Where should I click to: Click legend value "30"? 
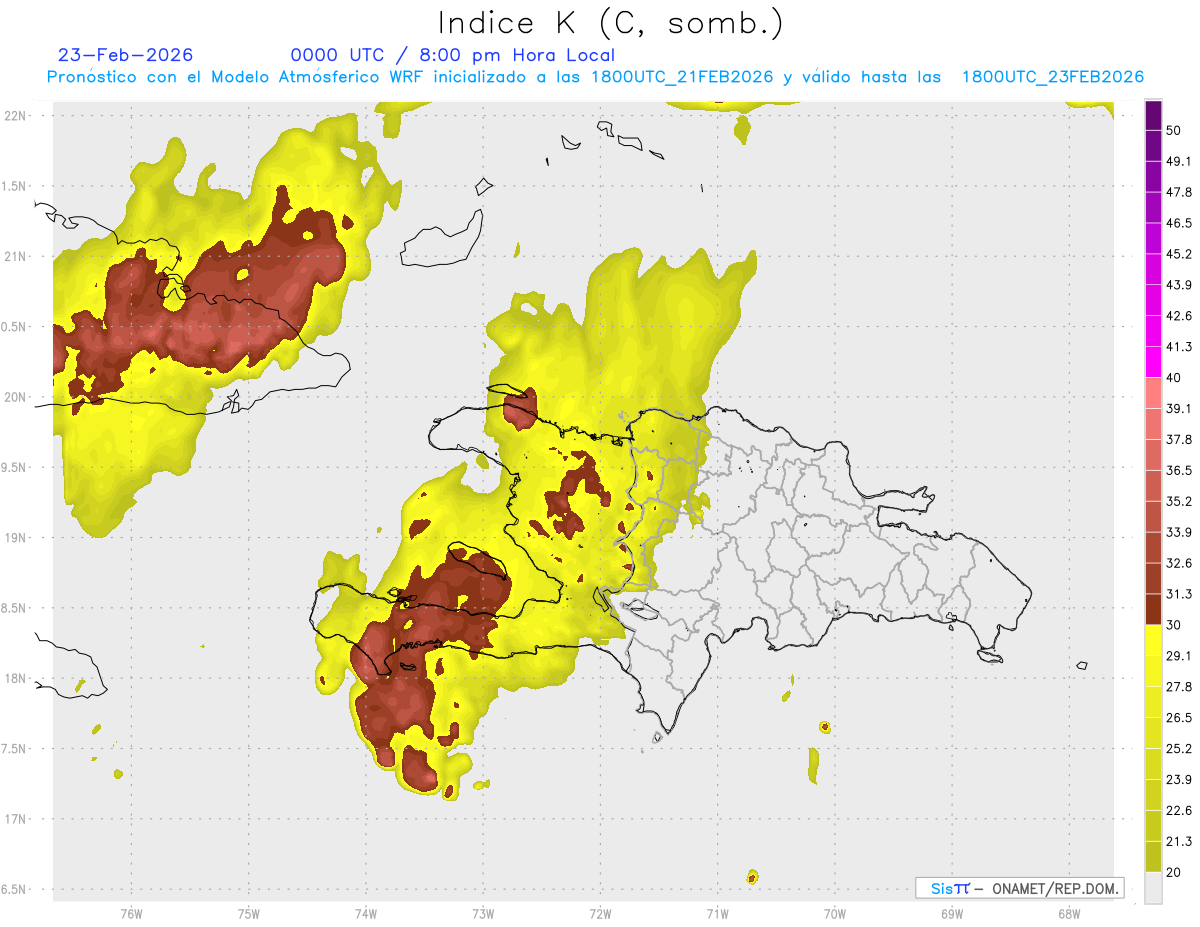tap(1174, 625)
